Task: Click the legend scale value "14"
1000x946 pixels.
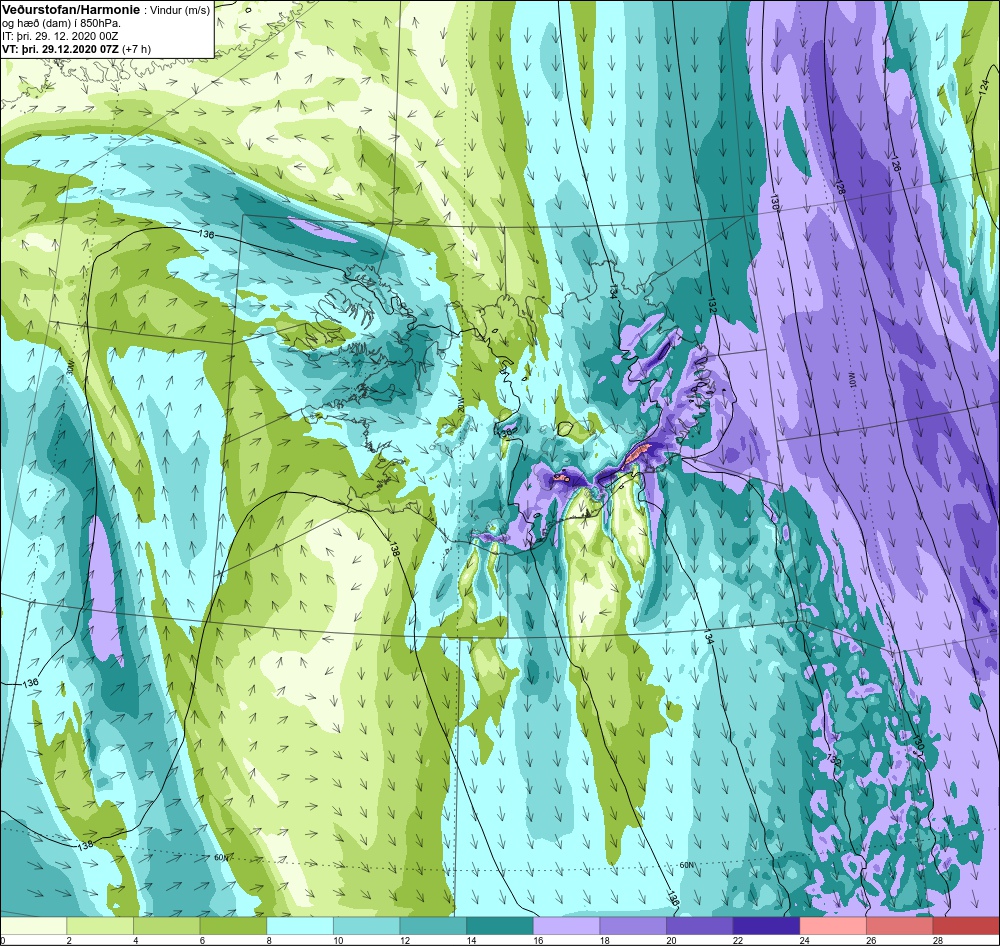Action: tap(471, 940)
